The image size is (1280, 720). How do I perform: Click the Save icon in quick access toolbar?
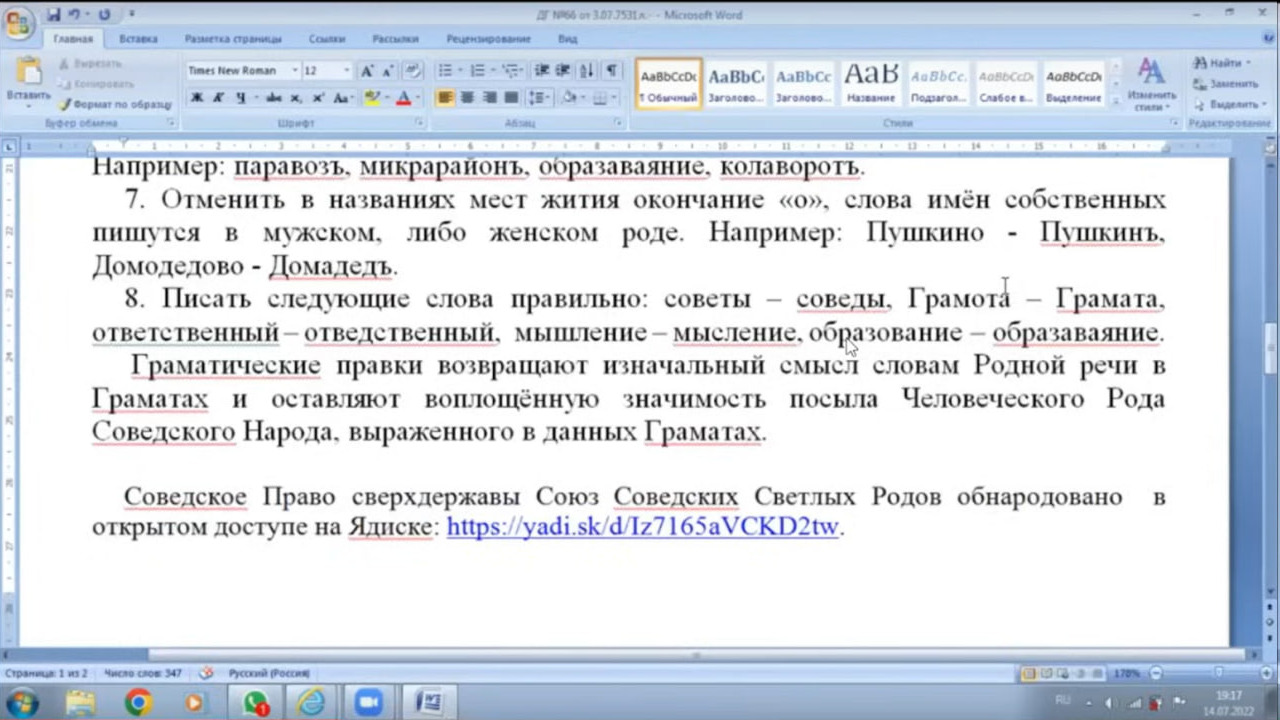(x=54, y=15)
